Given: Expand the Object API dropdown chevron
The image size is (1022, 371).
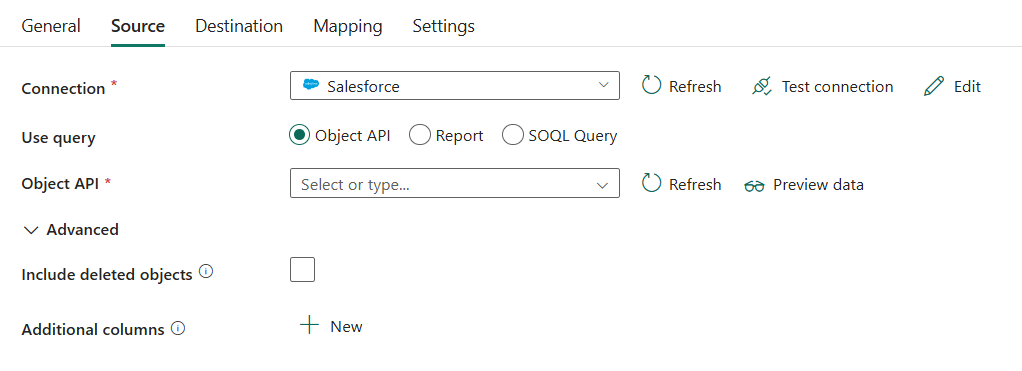Looking at the screenshot, I should coord(602,185).
